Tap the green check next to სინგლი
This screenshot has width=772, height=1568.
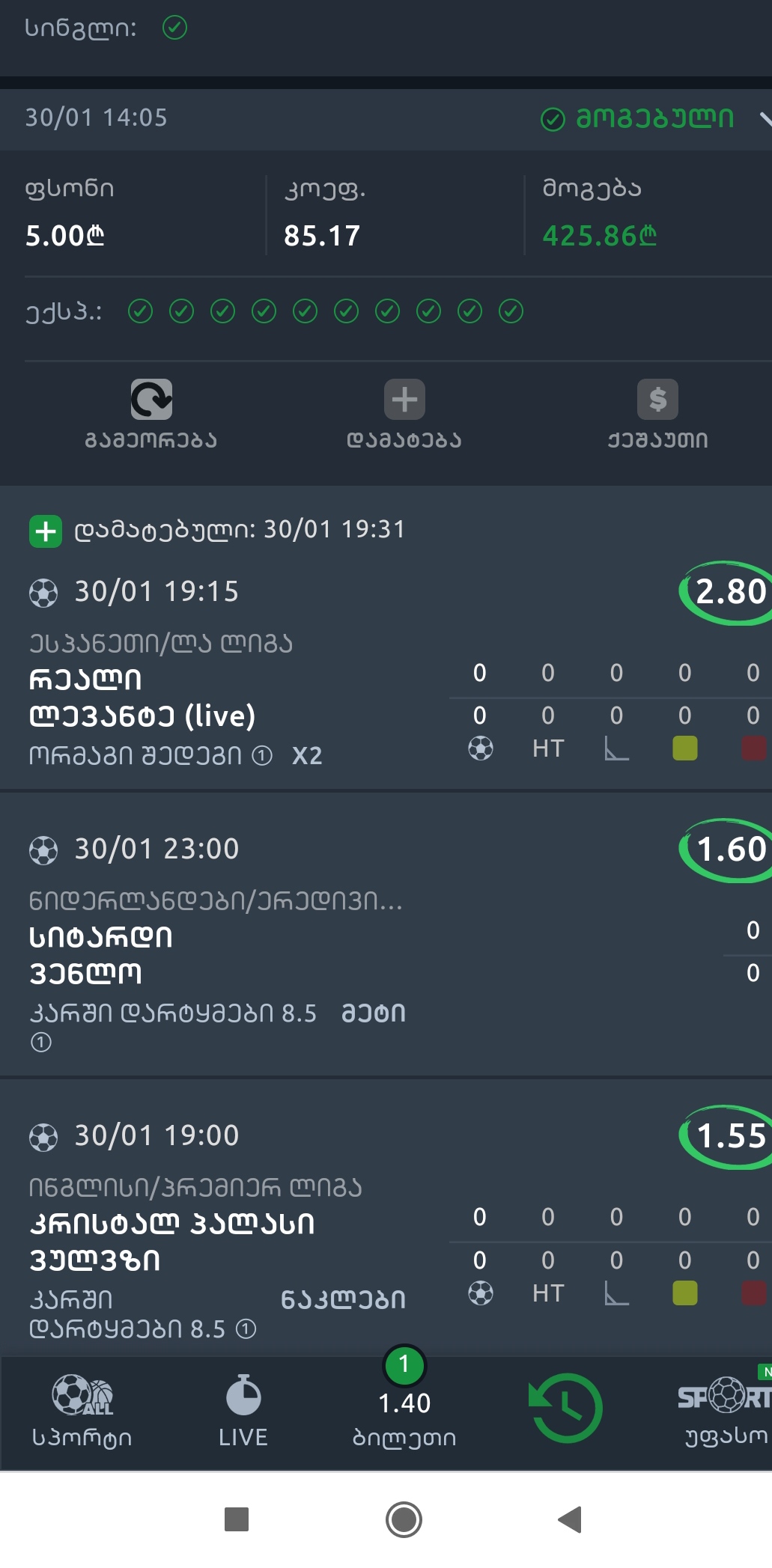point(174,28)
